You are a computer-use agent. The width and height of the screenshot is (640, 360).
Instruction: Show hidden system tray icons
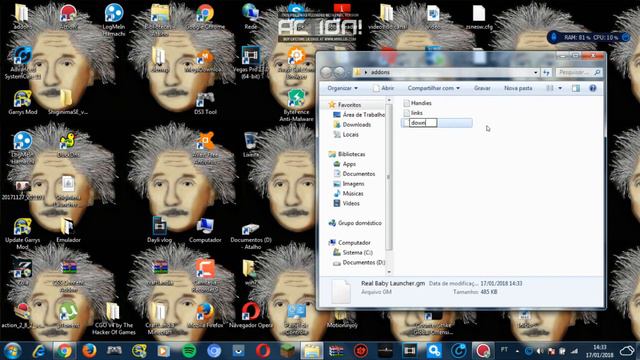pyautogui.click(x=517, y=351)
